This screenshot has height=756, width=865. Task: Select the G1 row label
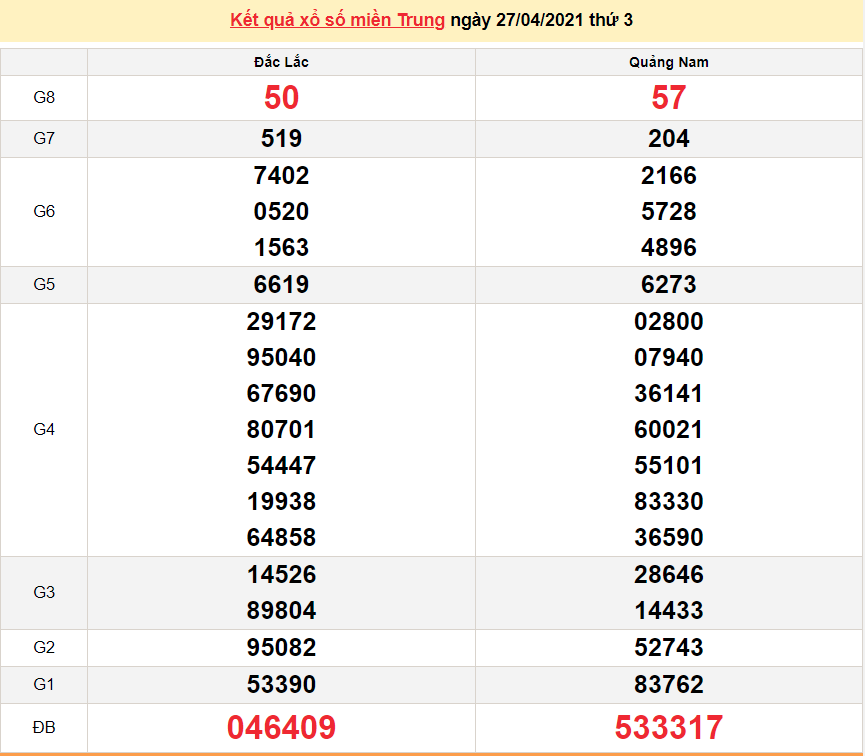(x=44, y=684)
